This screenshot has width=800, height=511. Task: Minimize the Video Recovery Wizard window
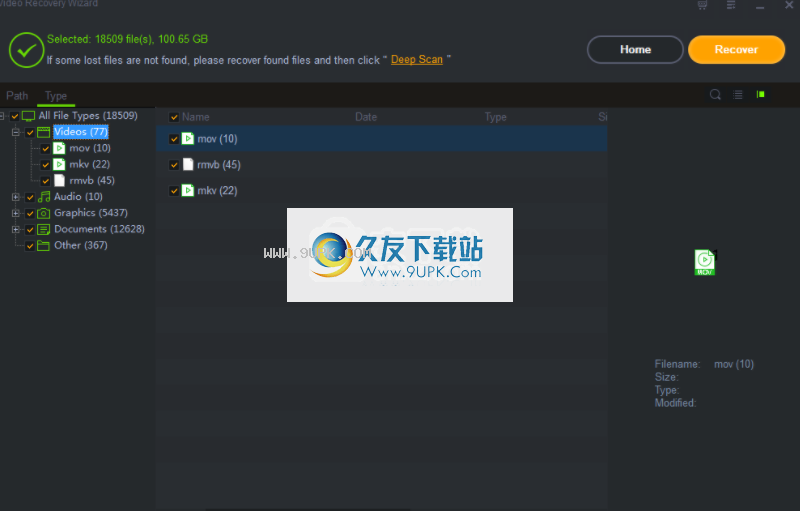pos(760,5)
